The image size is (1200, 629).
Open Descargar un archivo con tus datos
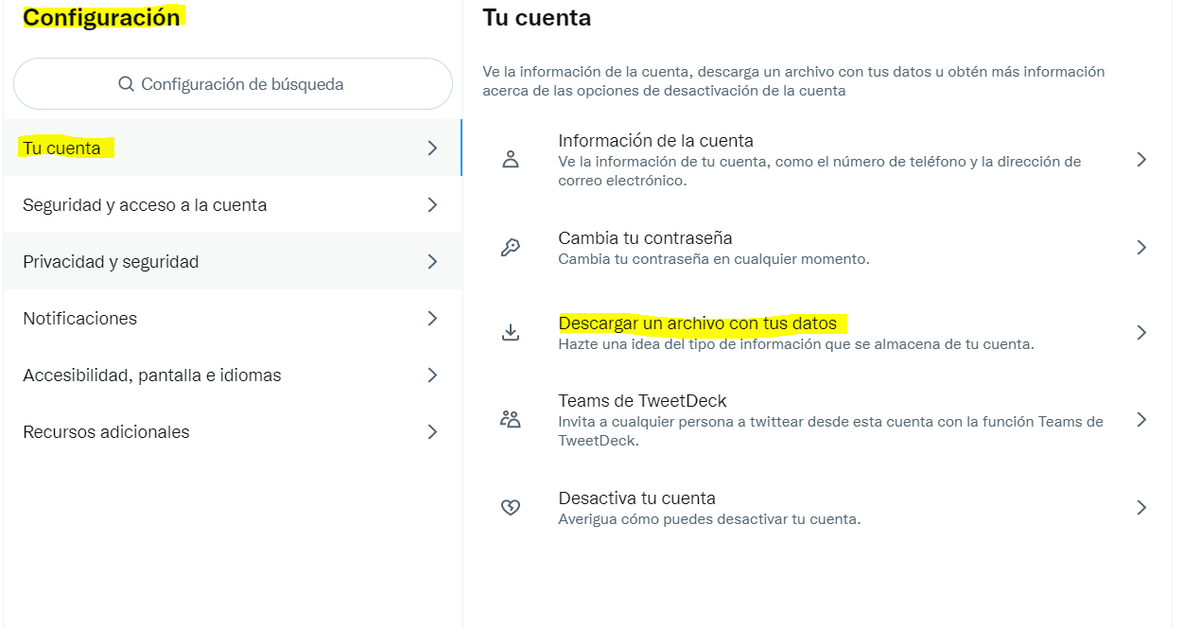coord(700,323)
